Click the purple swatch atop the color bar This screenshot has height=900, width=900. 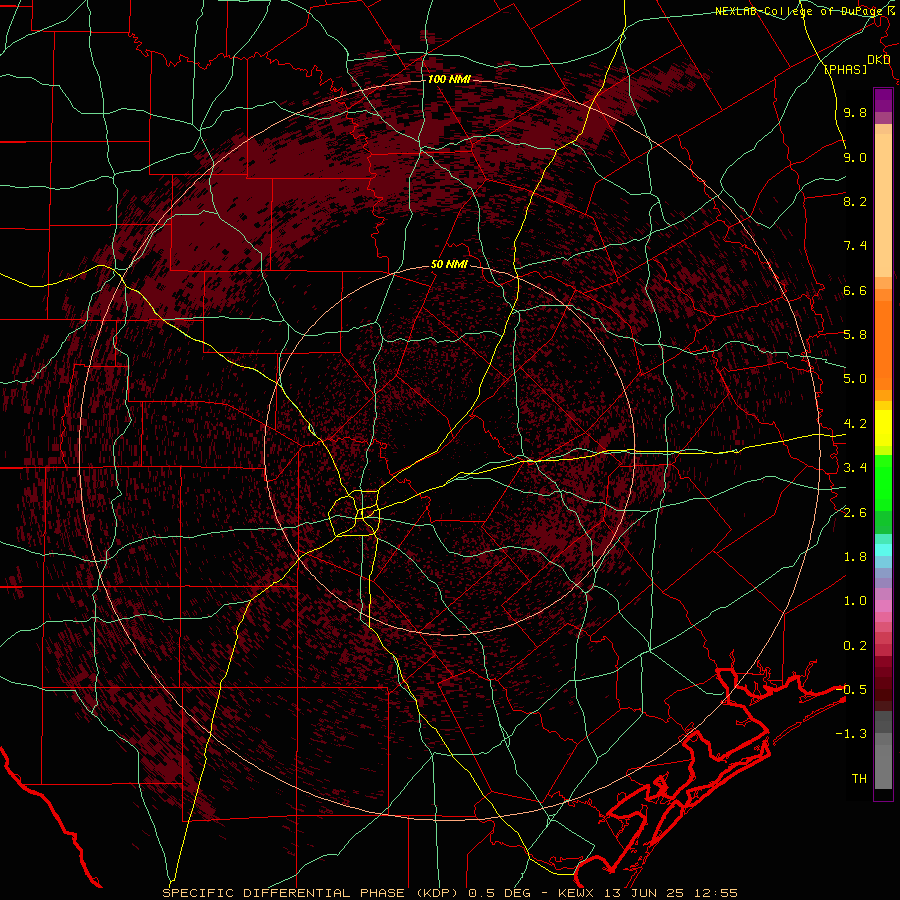tap(883, 100)
